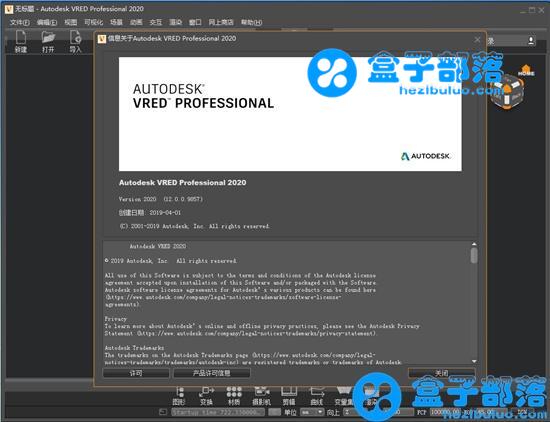Click the 'Version 2020 (12.0.0.9857)' text
Image resolution: width=550 pixels, height=422 pixels.
click(x=161, y=199)
